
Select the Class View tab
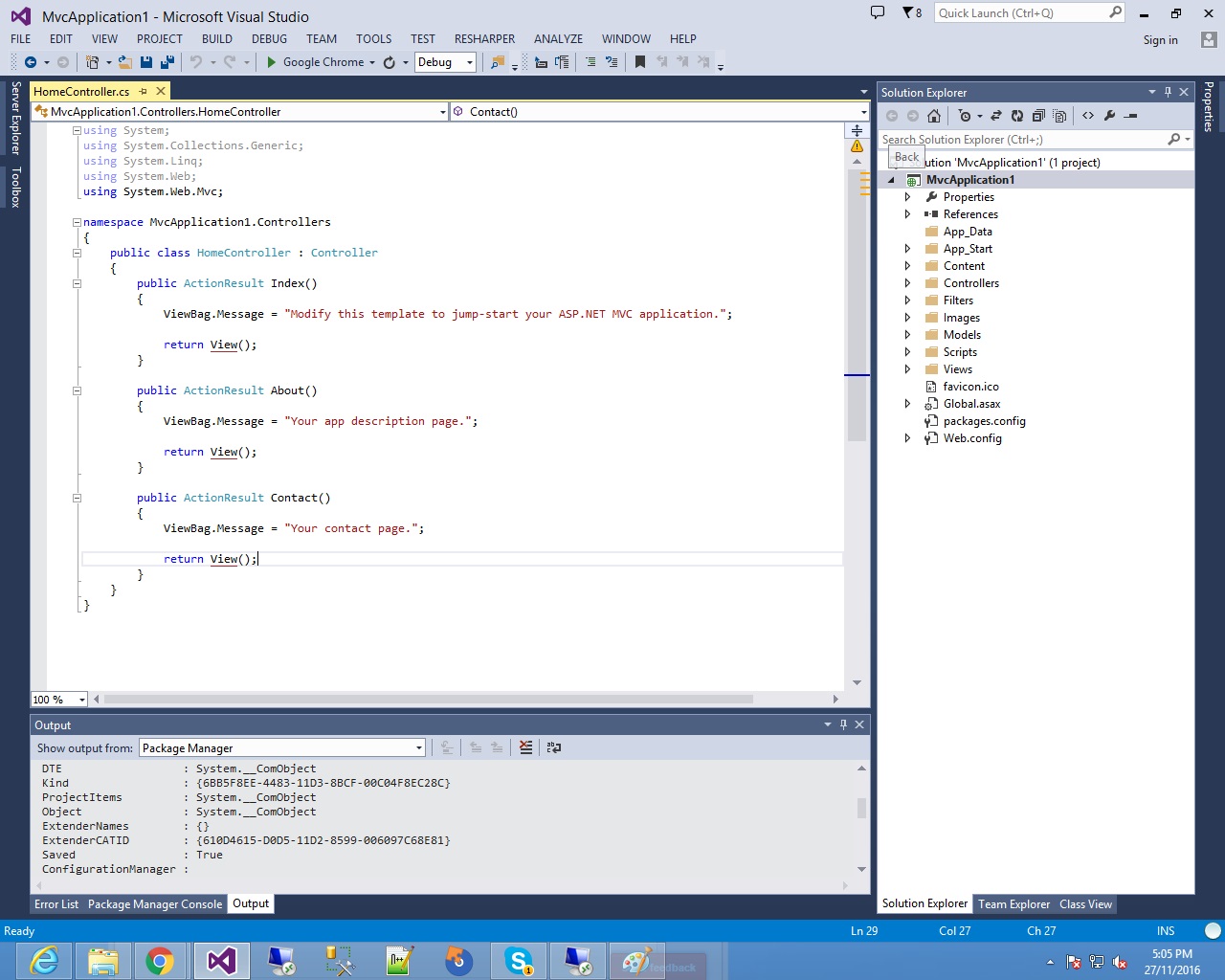click(x=1084, y=903)
